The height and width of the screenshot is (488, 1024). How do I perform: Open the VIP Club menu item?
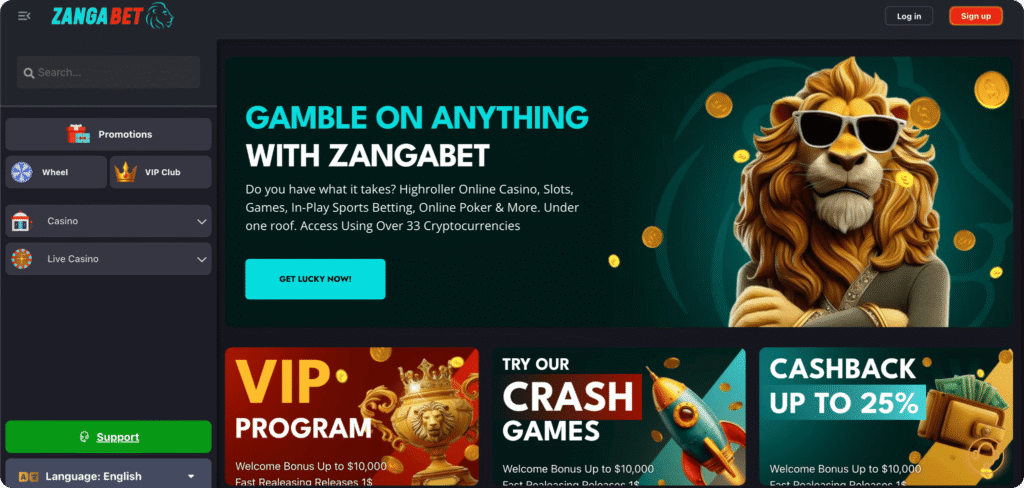coord(161,172)
